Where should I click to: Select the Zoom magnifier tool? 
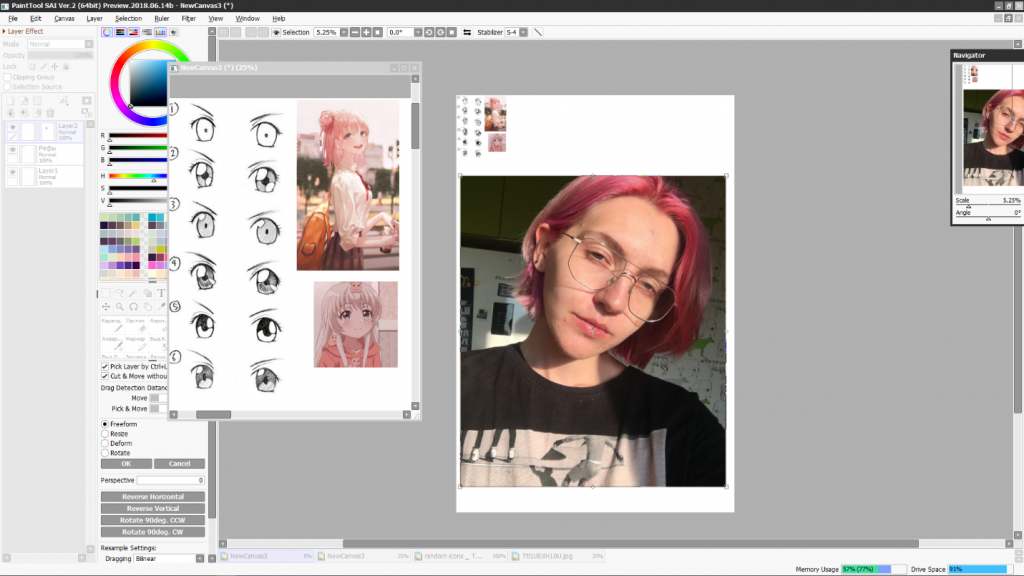click(120, 306)
